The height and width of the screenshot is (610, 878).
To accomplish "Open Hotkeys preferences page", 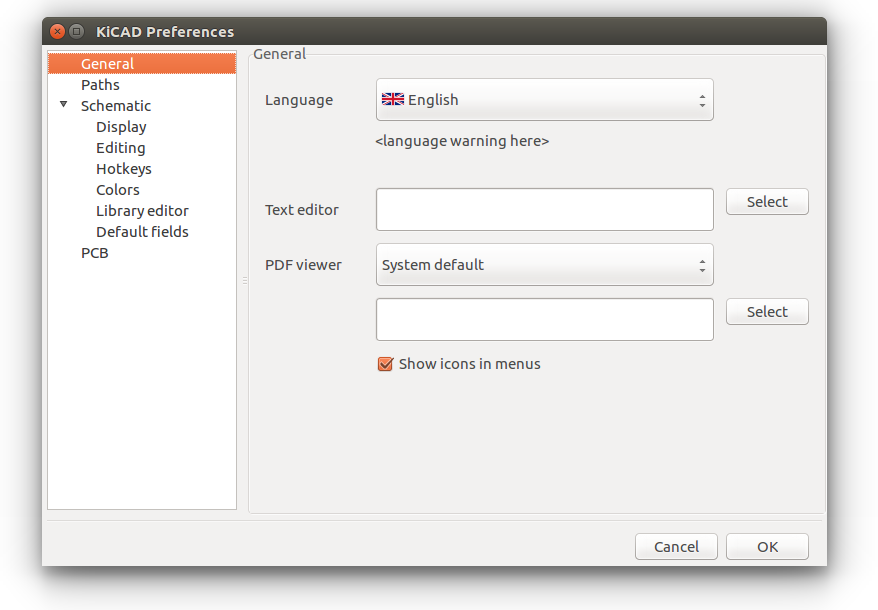I will [x=124, y=169].
